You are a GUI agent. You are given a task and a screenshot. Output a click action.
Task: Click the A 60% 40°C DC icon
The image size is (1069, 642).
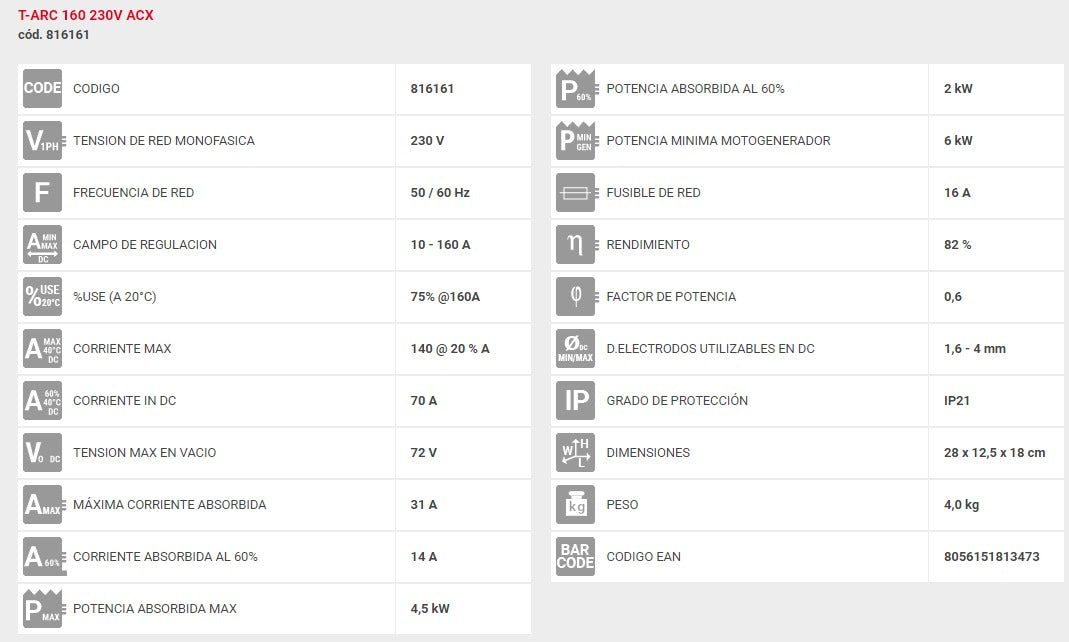point(42,401)
